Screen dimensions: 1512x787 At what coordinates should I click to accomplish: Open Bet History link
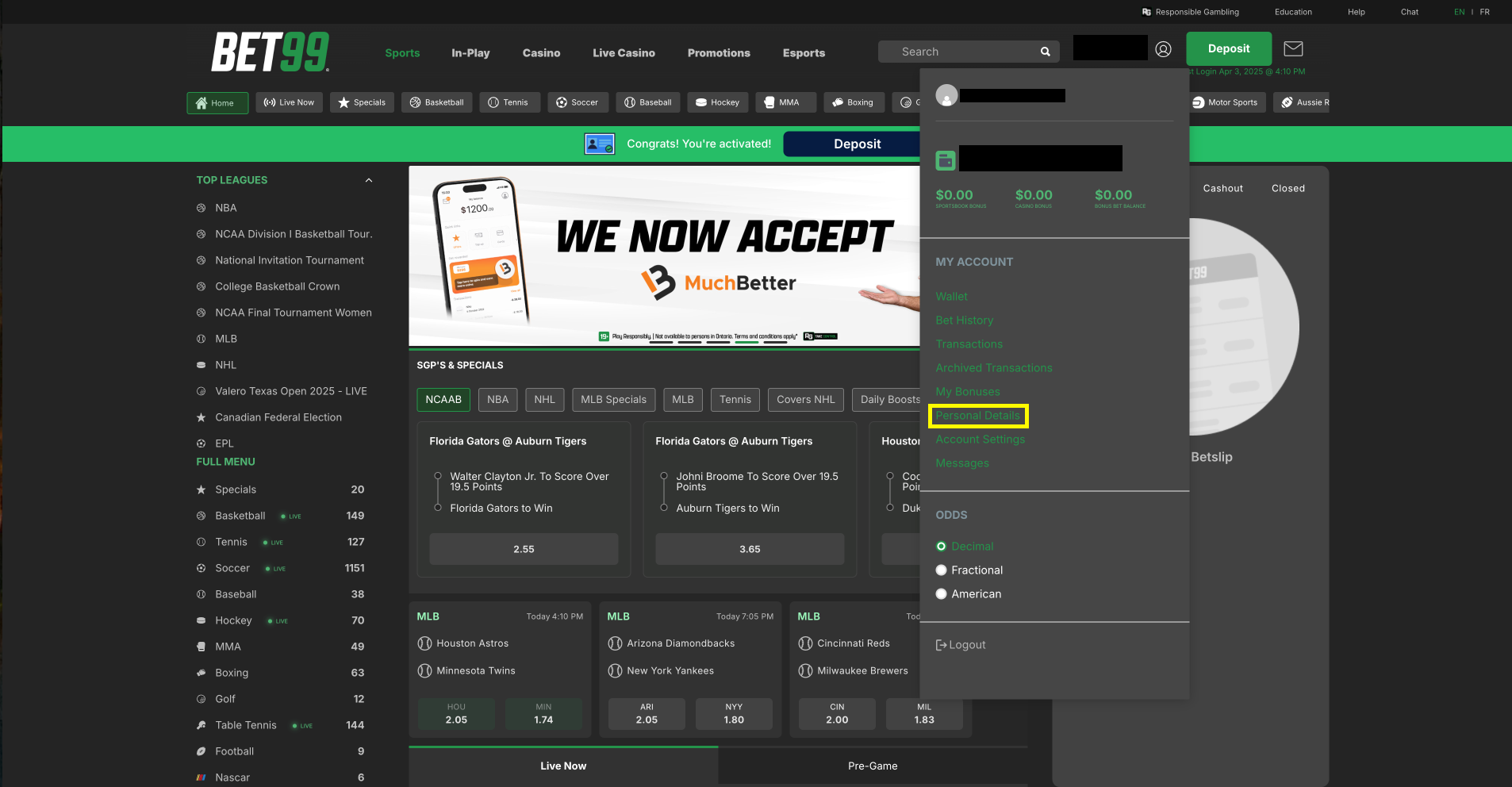point(964,321)
